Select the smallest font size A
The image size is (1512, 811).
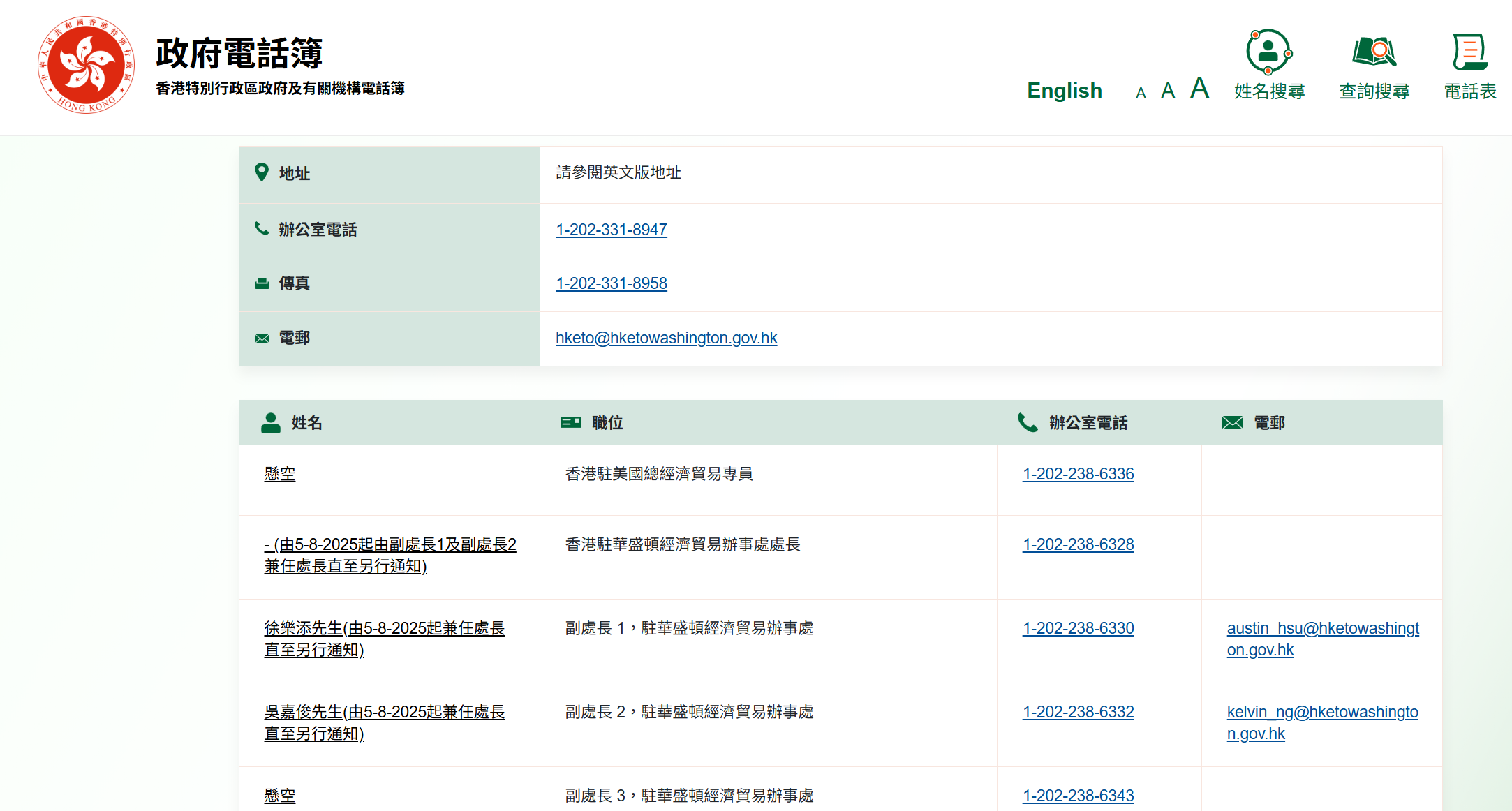pos(1141,91)
